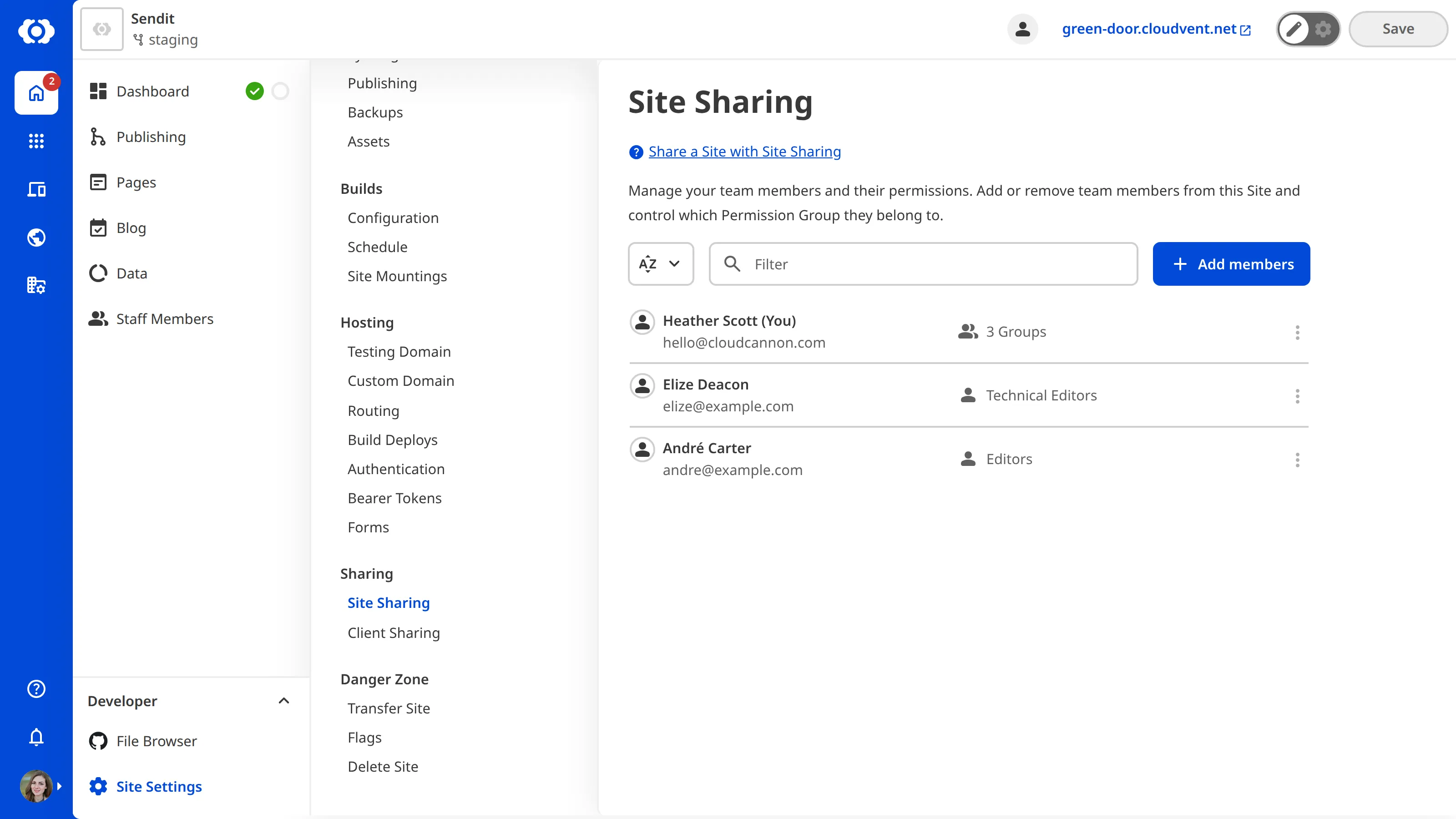The width and height of the screenshot is (1456, 819).
Task: Open Schedule settings
Action: tap(377, 247)
